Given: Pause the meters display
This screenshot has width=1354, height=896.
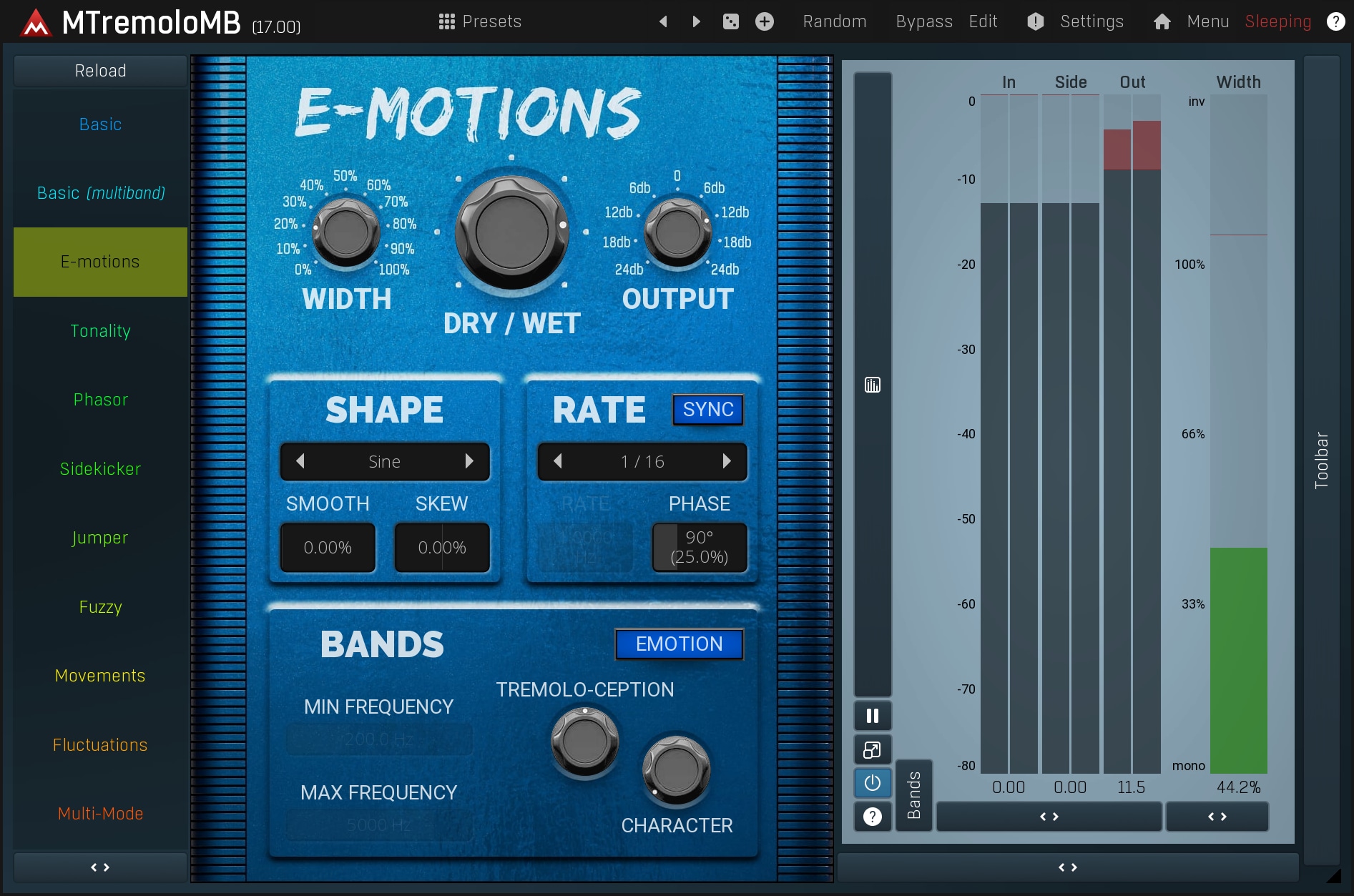Looking at the screenshot, I should click(x=872, y=716).
